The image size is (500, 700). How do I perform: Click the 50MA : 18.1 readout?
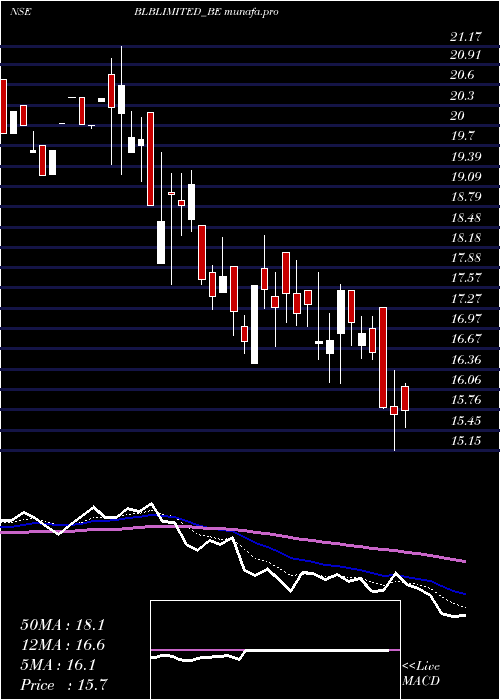[62, 625]
